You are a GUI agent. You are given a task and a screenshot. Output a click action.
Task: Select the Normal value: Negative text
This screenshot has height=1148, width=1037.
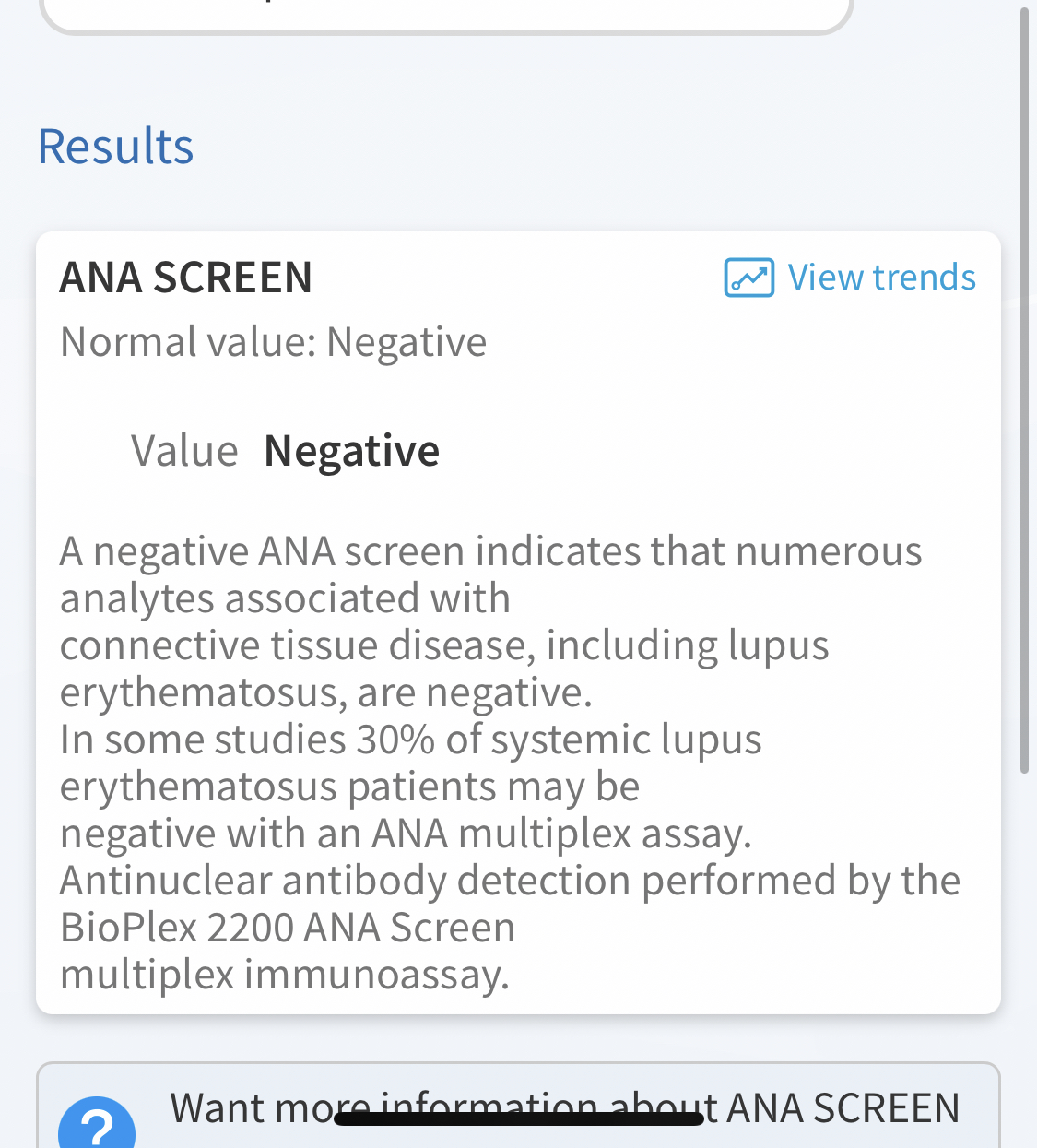[x=273, y=342]
